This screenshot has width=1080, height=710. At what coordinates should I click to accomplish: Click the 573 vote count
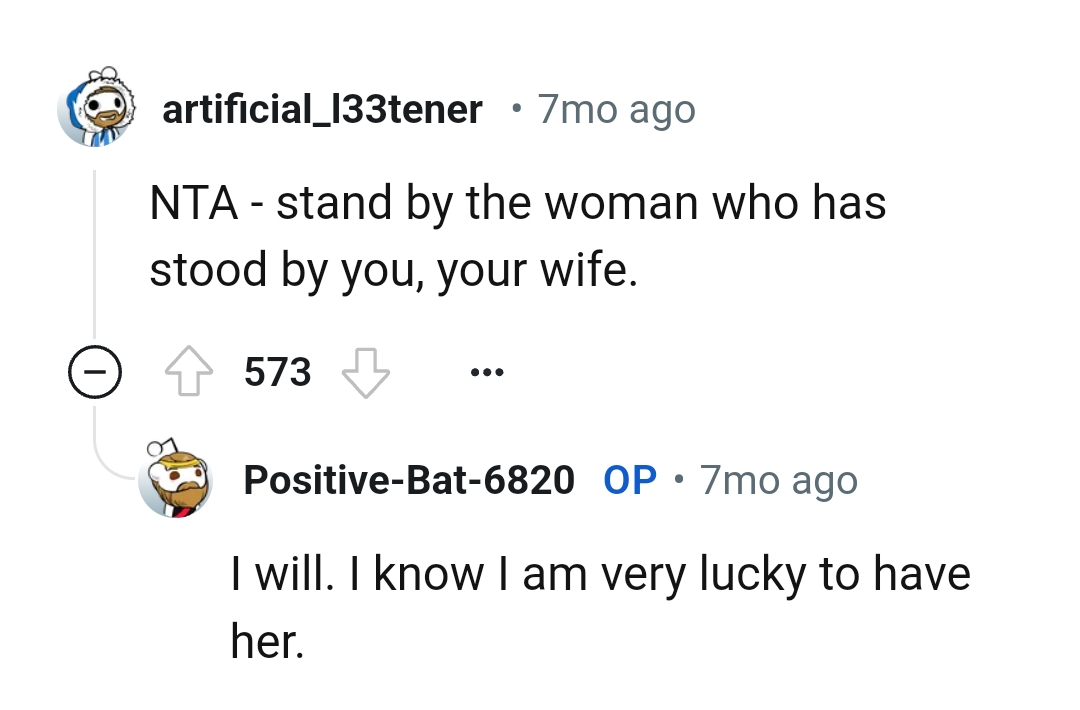click(x=276, y=371)
